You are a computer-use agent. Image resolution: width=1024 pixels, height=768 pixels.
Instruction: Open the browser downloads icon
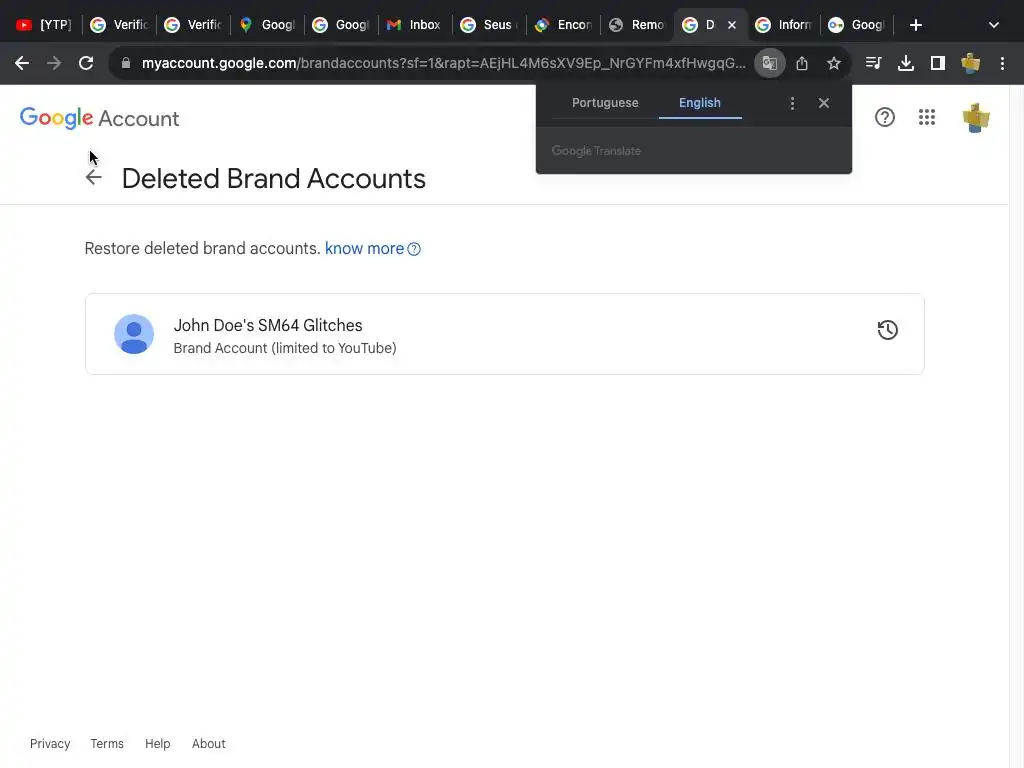[x=906, y=63]
